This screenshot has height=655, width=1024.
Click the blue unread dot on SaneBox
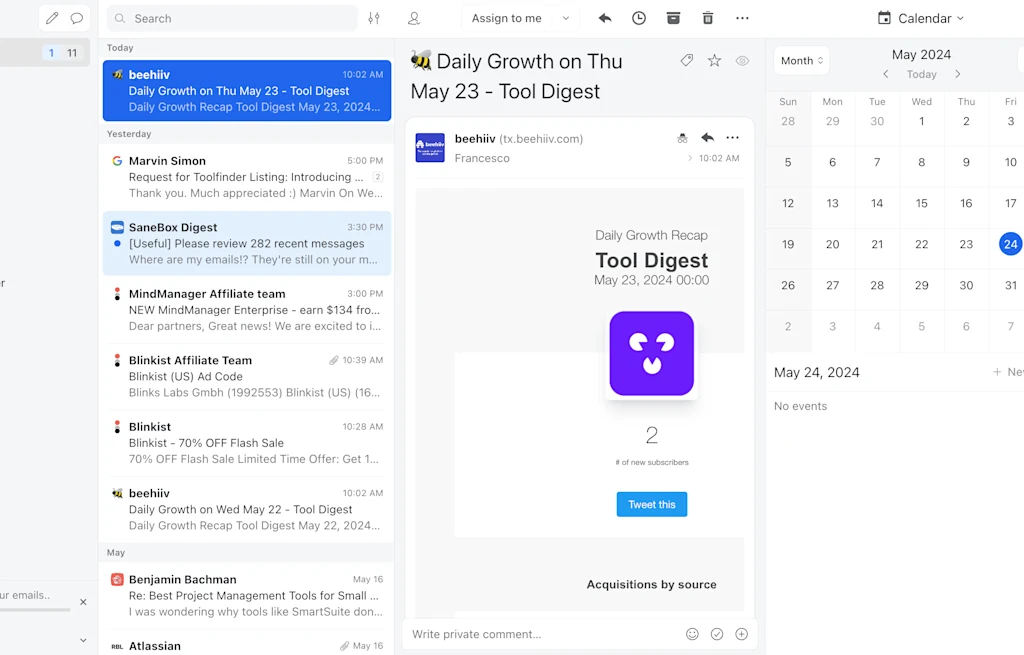point(117,244)
